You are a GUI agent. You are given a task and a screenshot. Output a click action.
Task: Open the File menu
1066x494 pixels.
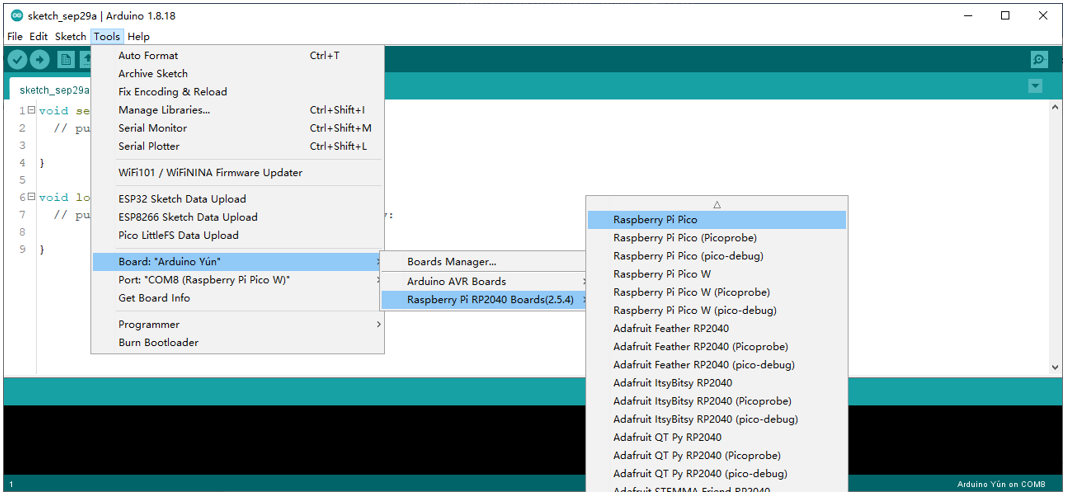point(15,37)
